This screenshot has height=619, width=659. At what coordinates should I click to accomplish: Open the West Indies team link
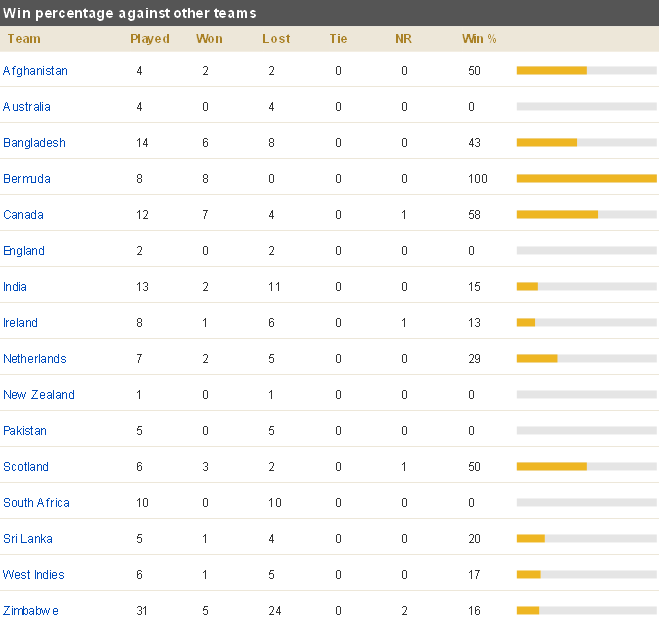(x=34, y=574)
